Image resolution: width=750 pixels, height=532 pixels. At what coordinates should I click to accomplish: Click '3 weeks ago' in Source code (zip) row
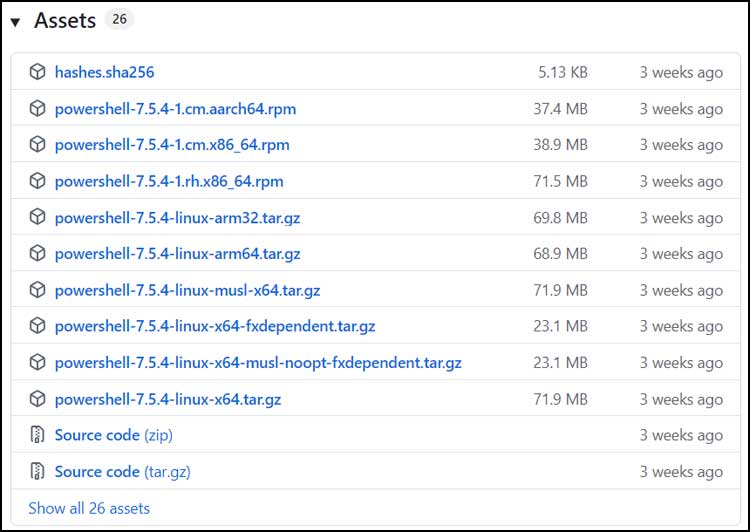coord(681,435)
